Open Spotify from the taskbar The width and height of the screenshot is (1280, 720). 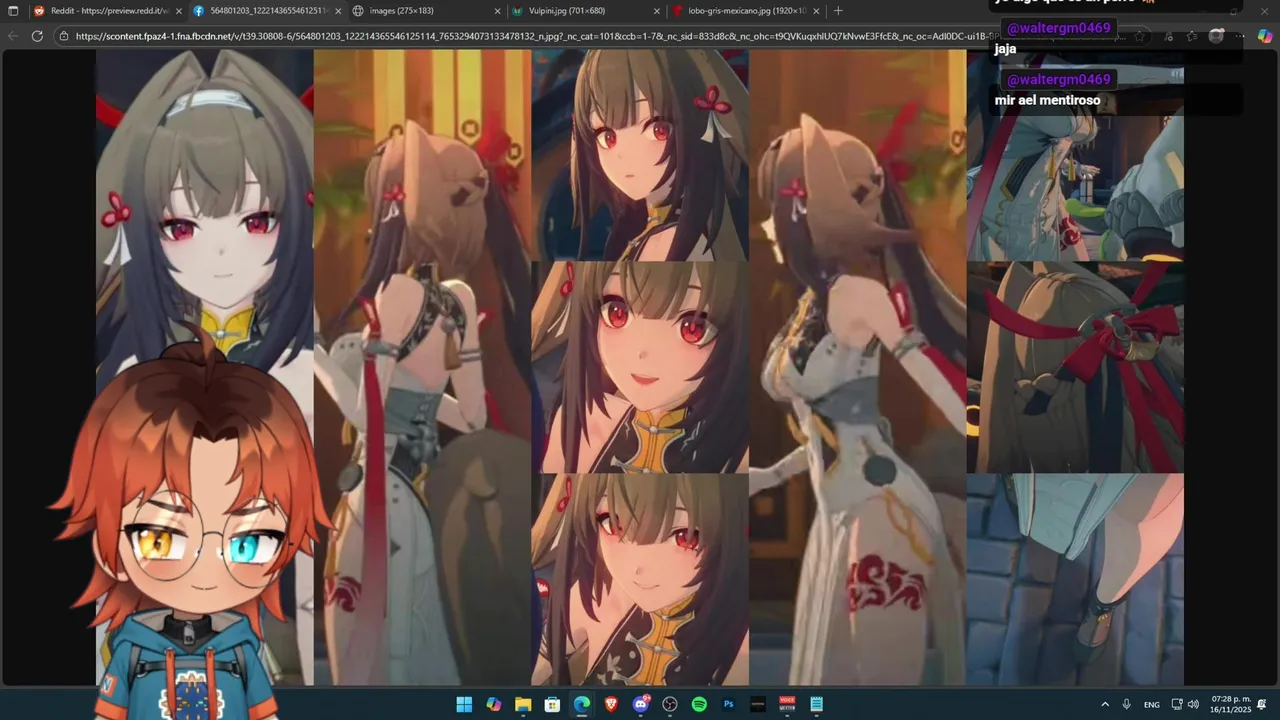(699, 704)
